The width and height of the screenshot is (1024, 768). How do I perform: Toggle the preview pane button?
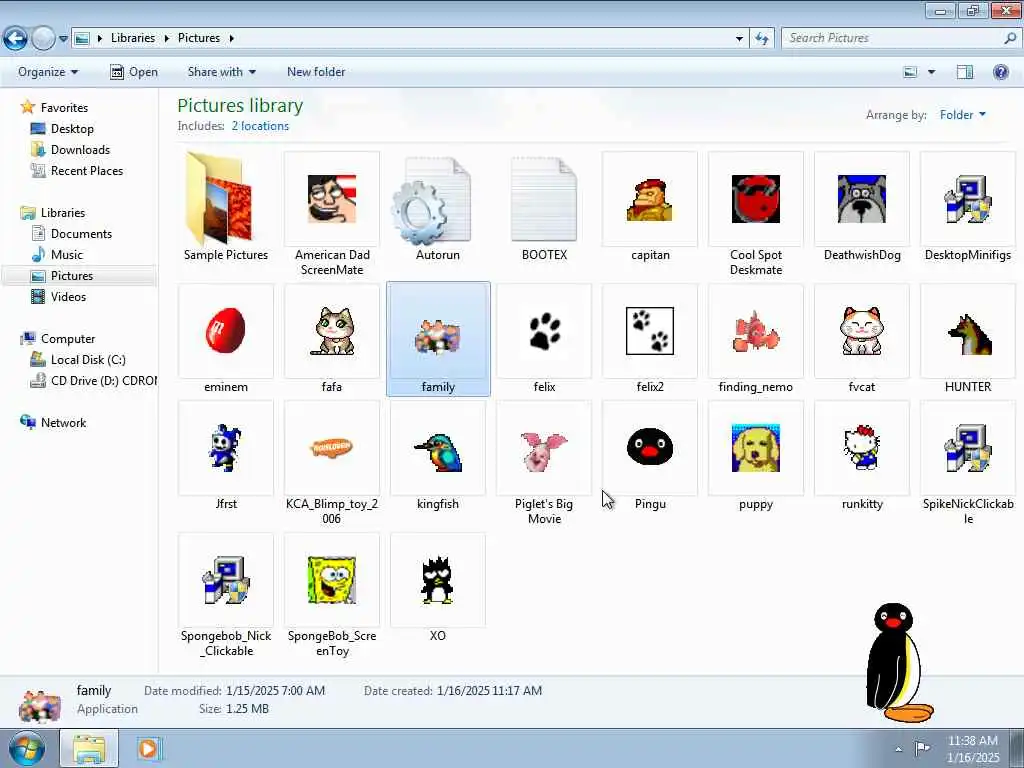(965, 72)
